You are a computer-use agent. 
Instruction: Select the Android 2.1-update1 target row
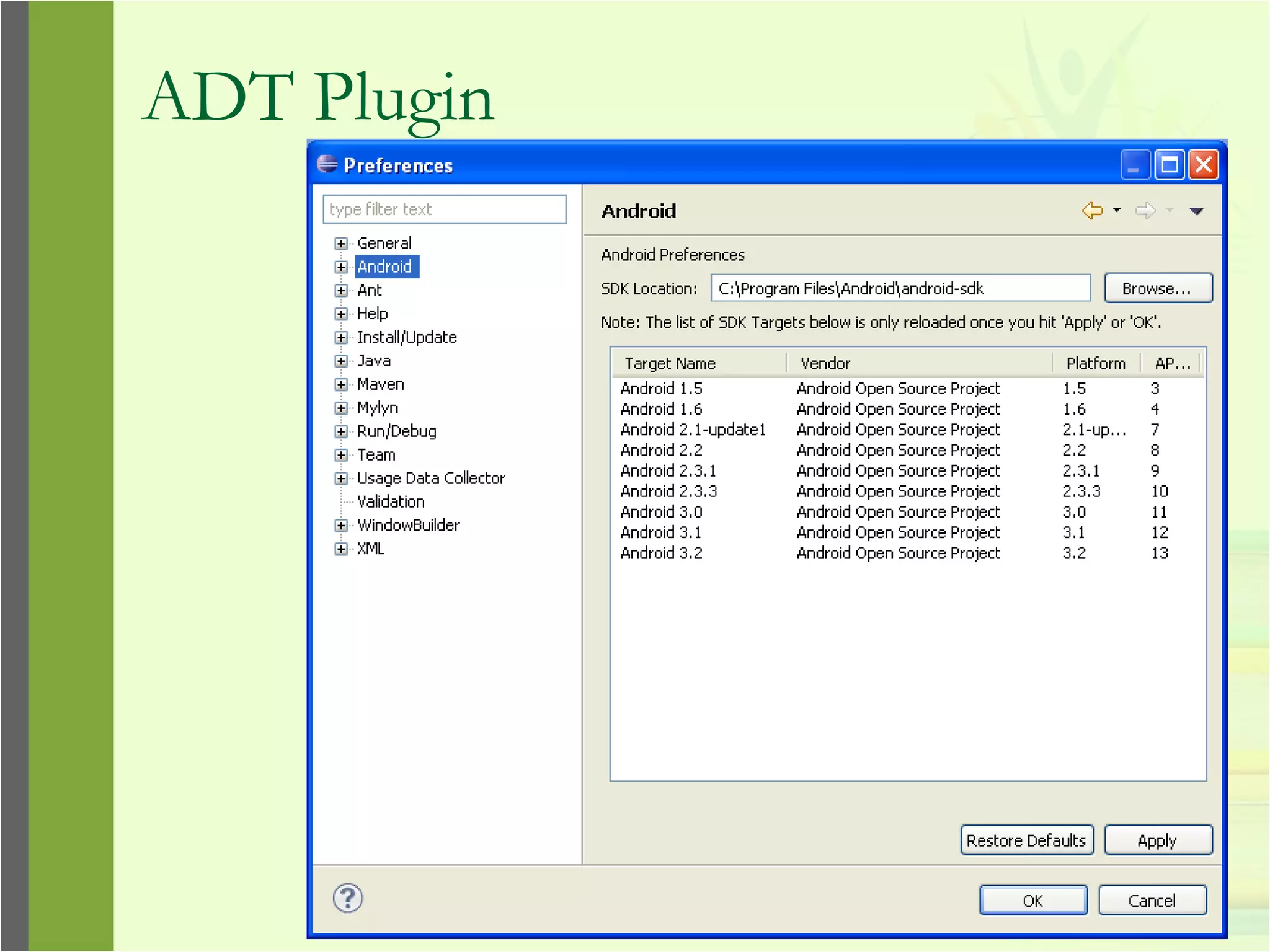908,430
